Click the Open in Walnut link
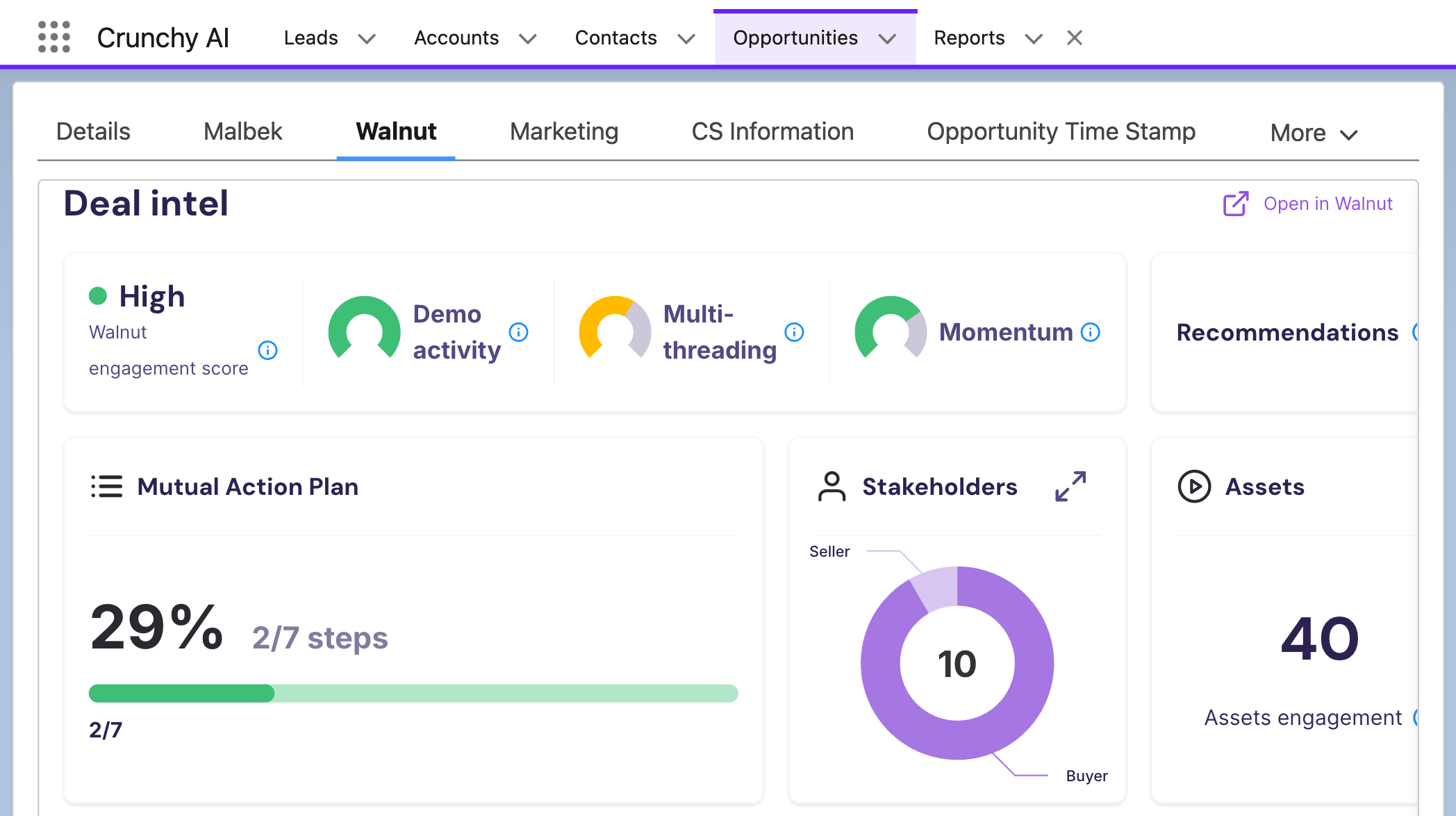 [1327, 204]
